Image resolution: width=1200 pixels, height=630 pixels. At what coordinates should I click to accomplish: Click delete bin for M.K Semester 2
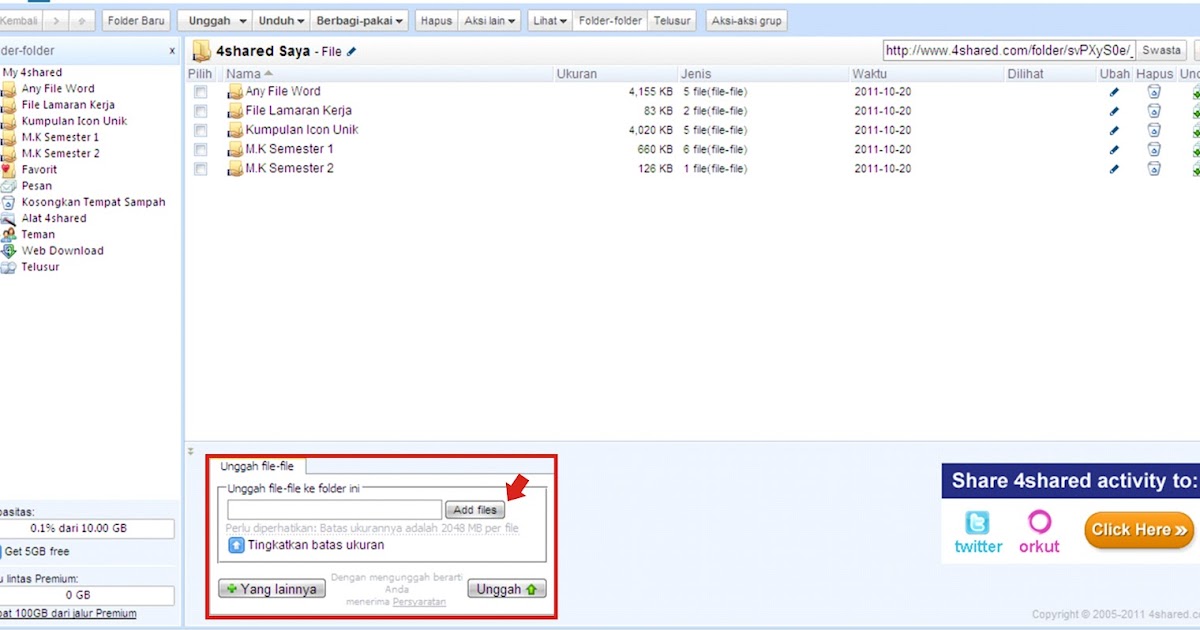pos(1154,169)
